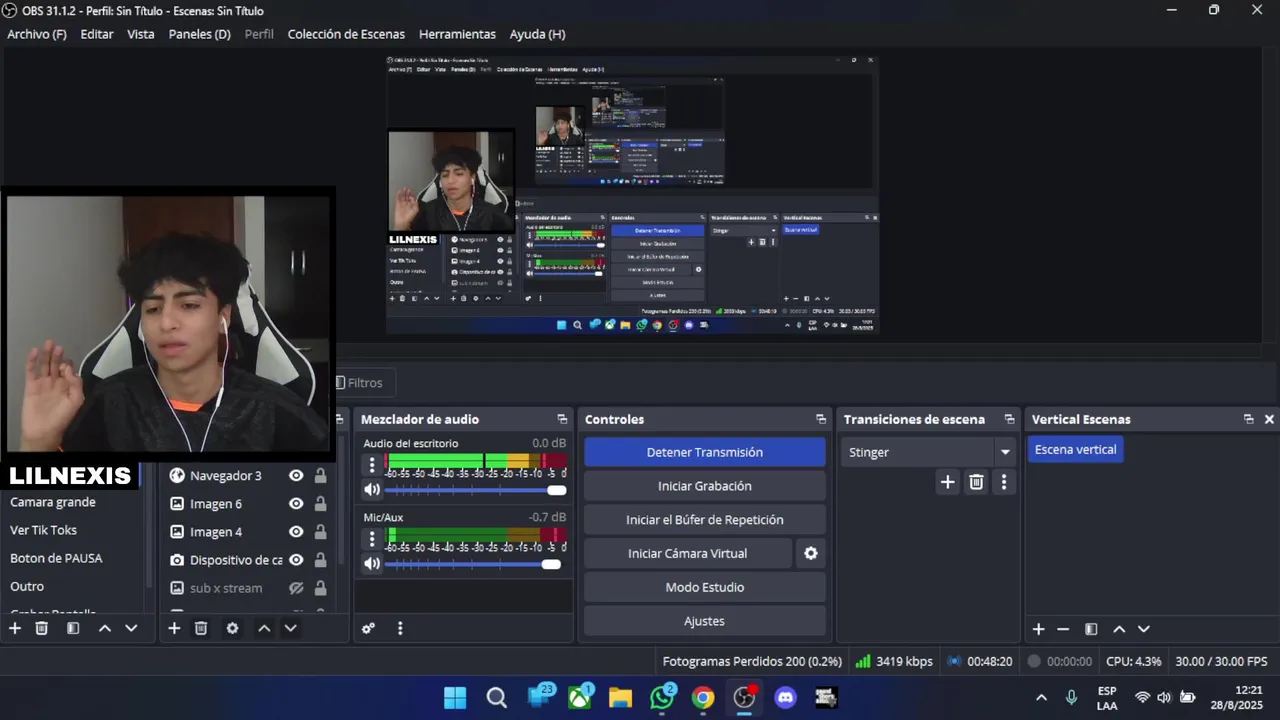
Task: Remove selected source with the trash icon
Action: [201, 628]
